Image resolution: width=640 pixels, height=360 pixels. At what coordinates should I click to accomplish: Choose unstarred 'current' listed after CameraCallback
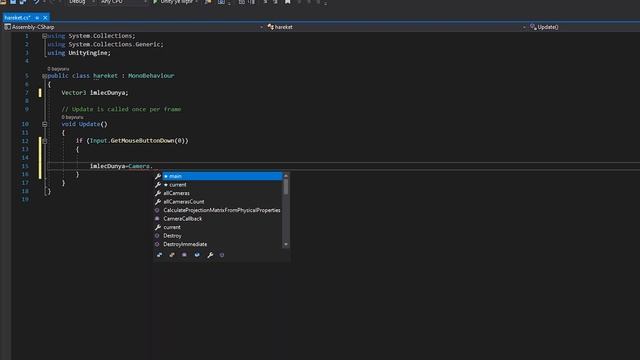(x=218, y=227)
